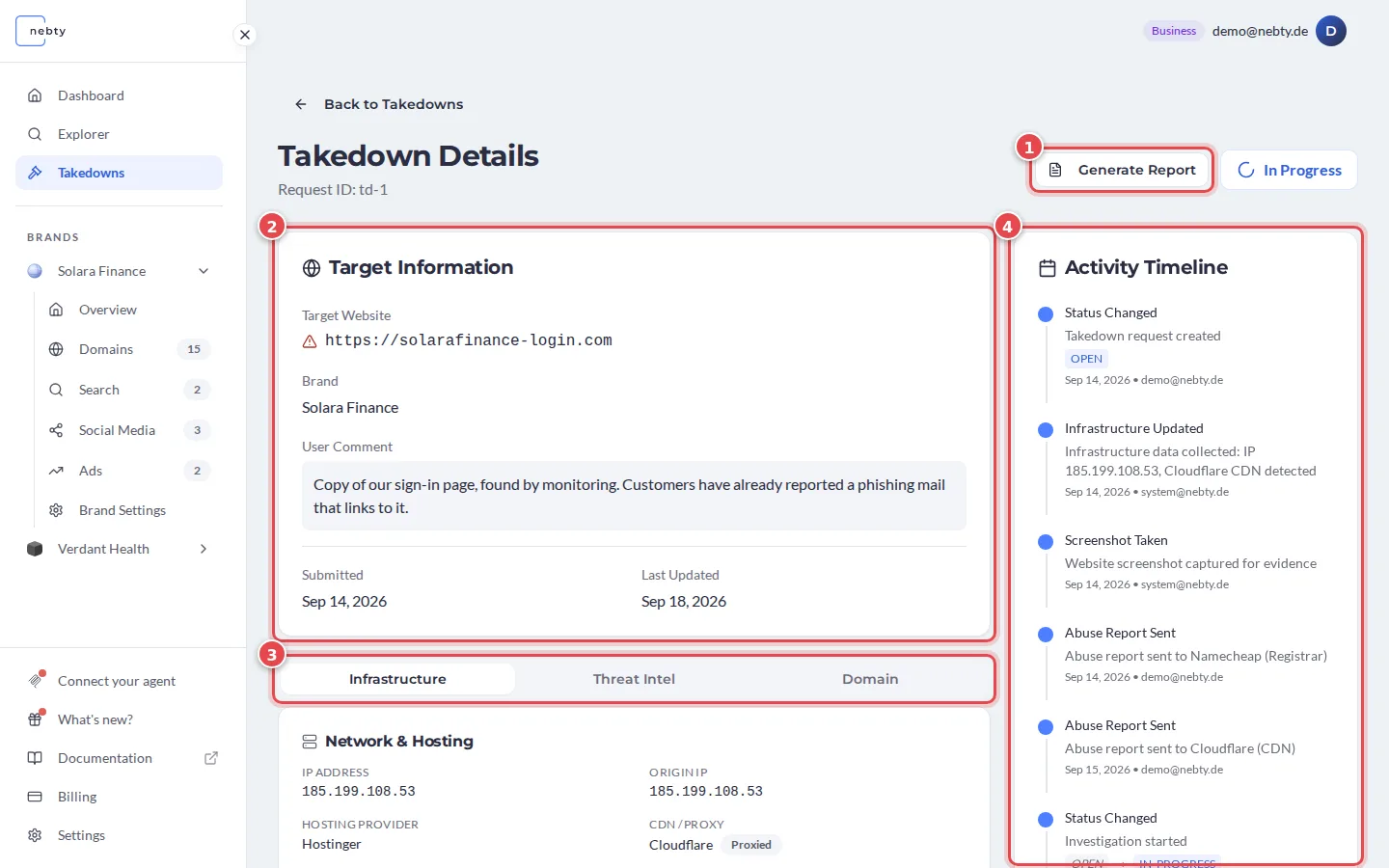The width and height of the screenshot is (1389, 868).
Task: Click the Social Media share icon
Action: coord(56,430)
